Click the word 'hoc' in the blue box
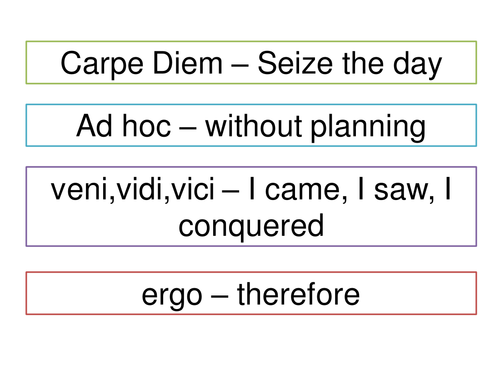 pos(147,126)
